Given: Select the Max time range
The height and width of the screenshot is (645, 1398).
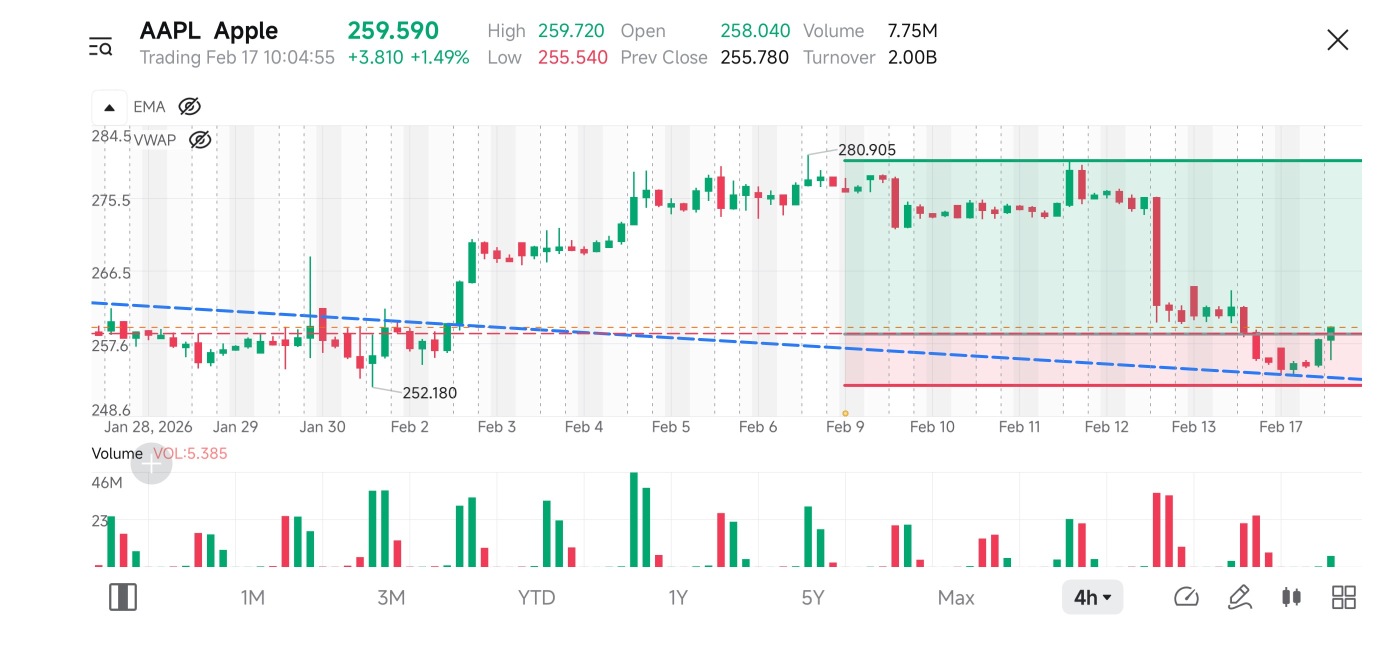Looking at the screenshot, I should [956, 598].
